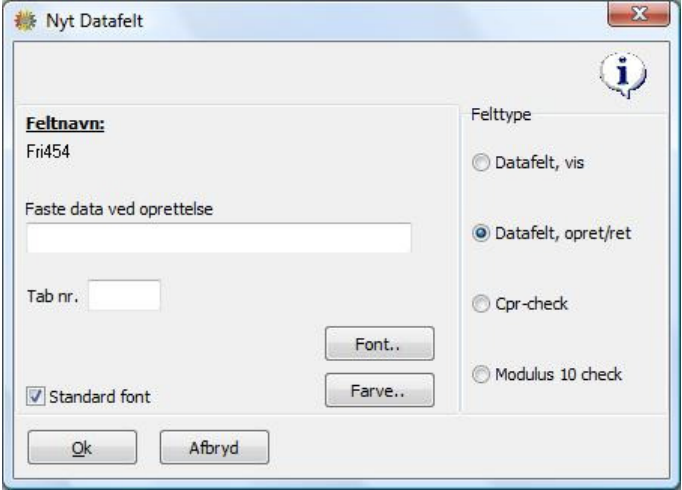Enable the Modulus 10 check option
The width and height of the screenshot is (682, 490).
[481, 374]
